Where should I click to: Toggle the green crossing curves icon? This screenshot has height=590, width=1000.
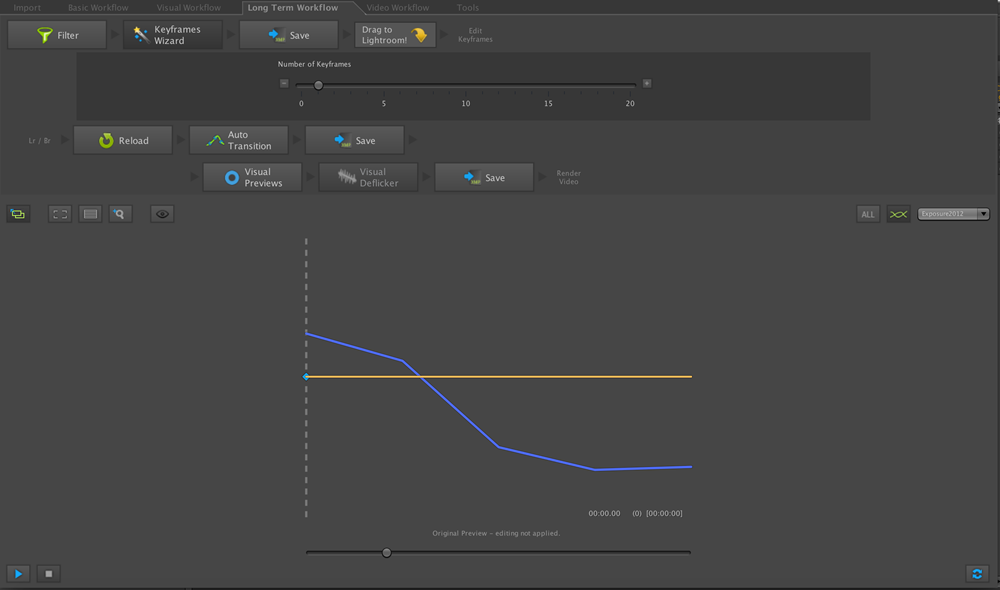(898, 214)
